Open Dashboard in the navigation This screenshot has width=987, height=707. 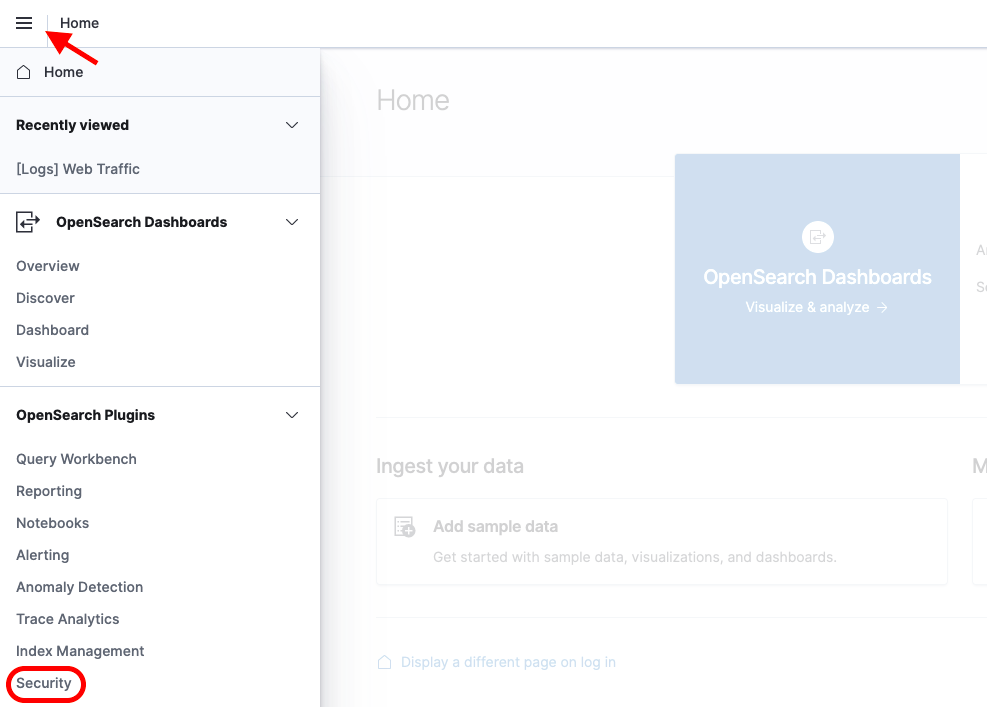coord(52,331)
